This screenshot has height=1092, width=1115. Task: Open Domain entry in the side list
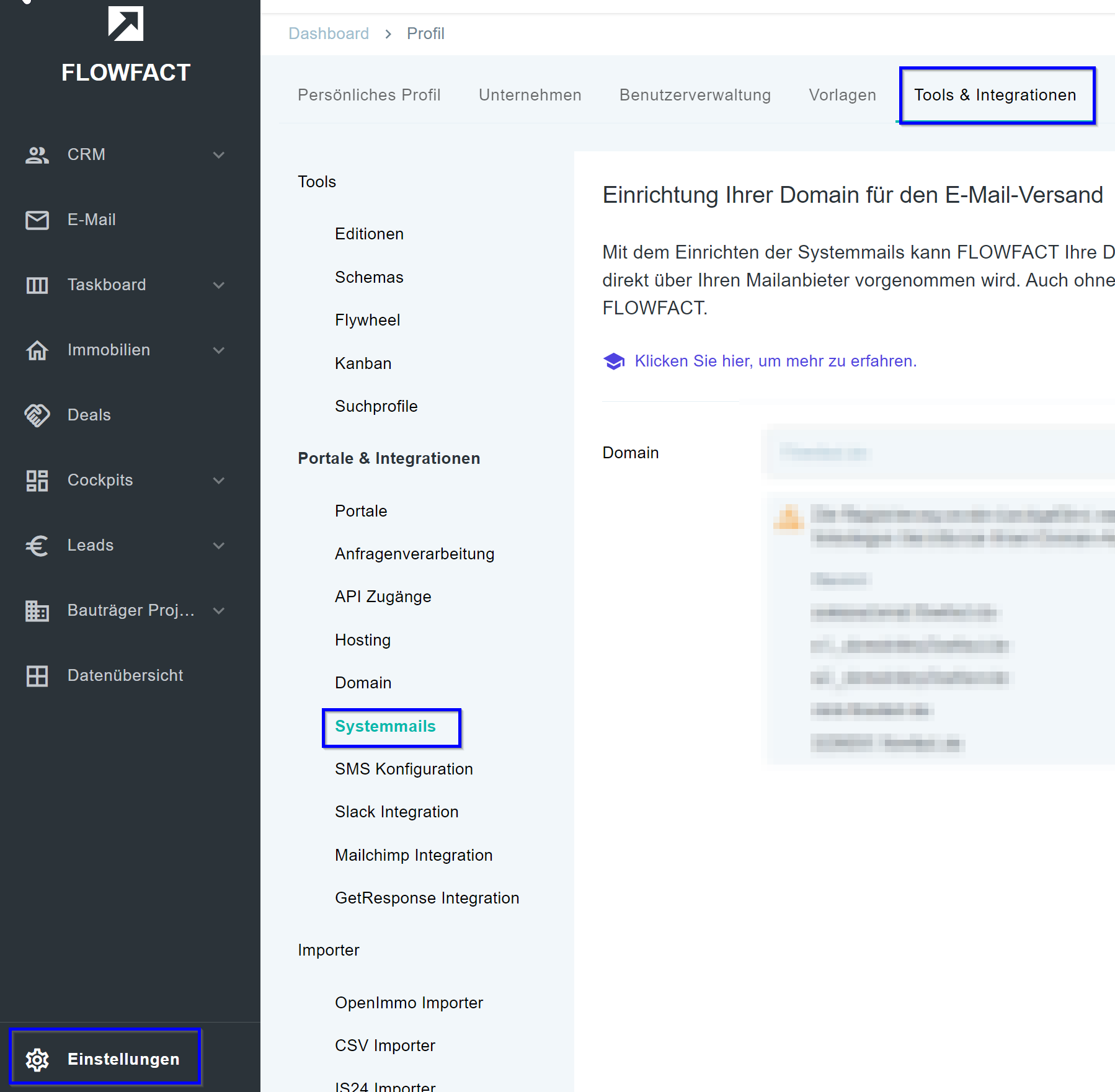pos(363,683)
